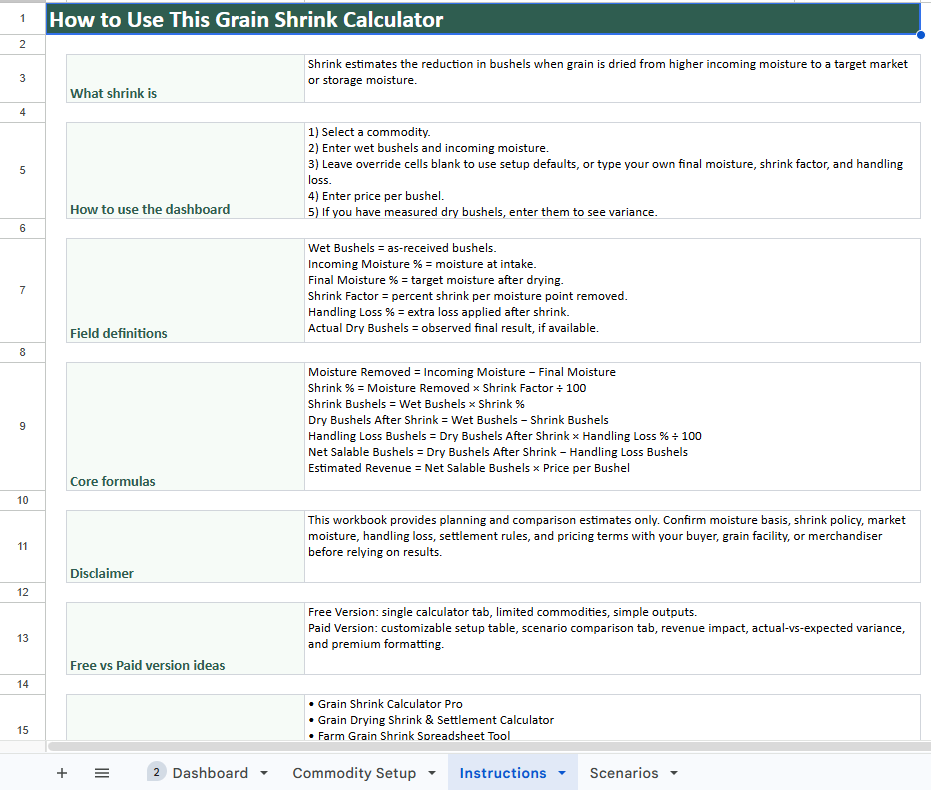Open the Dashboard tab dropdown menu
Viewport: 931px width, 790px height.
pyautogui.click(x=262, y=772)
